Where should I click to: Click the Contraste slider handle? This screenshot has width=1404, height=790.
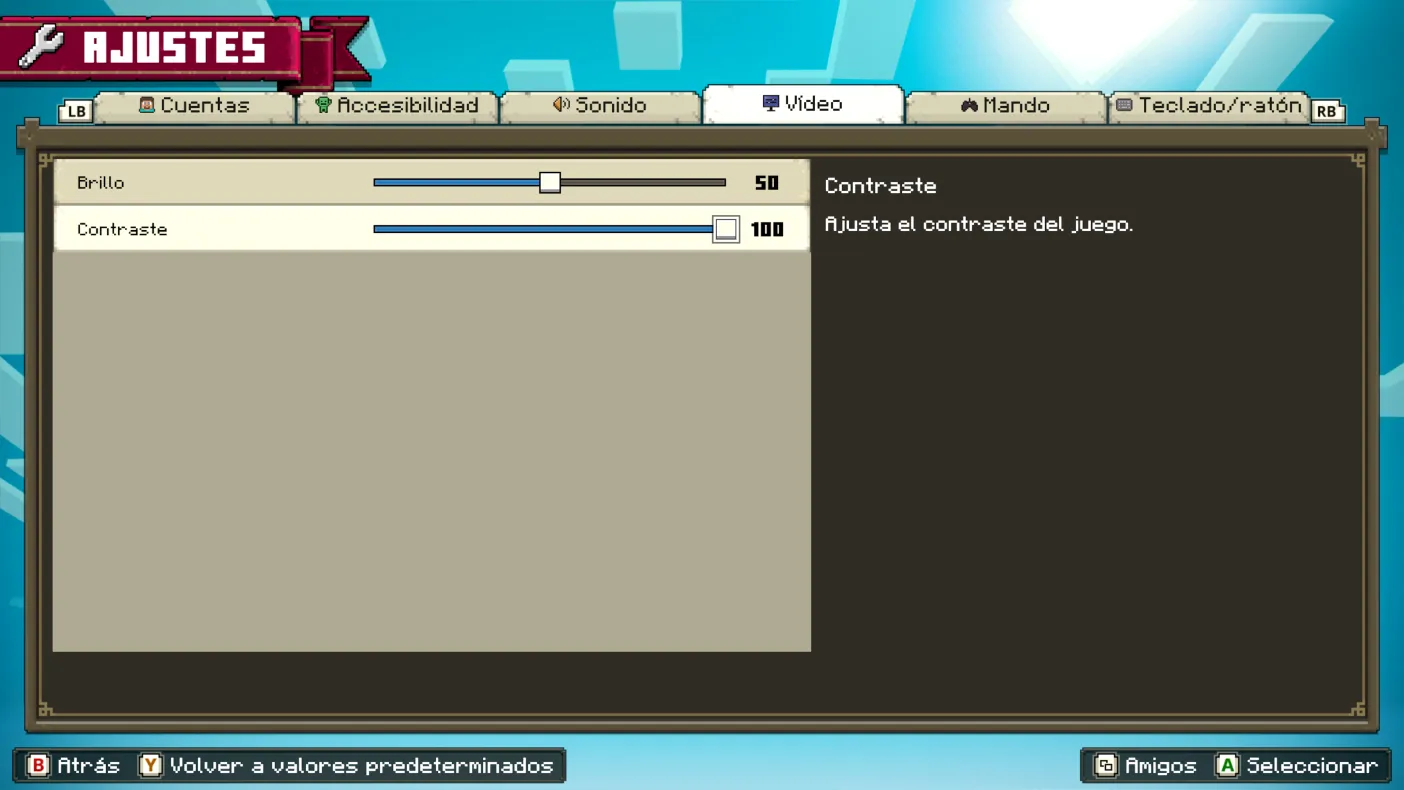[x=726, y=229]
